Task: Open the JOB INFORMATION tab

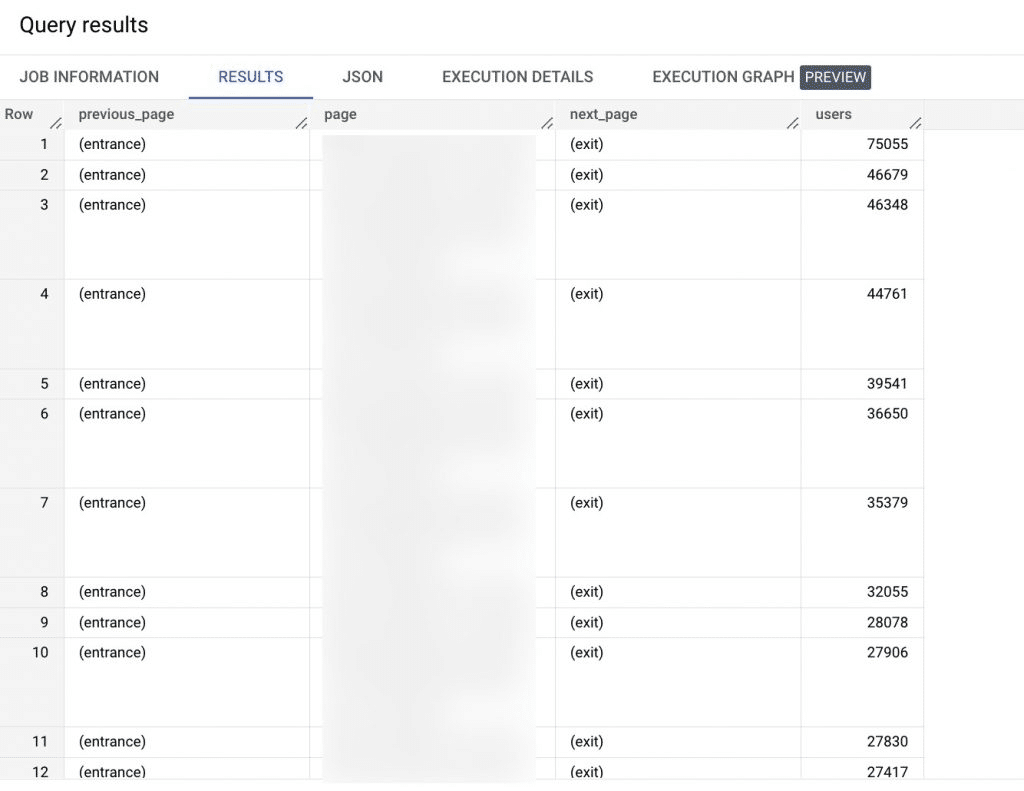Action: 89,77
